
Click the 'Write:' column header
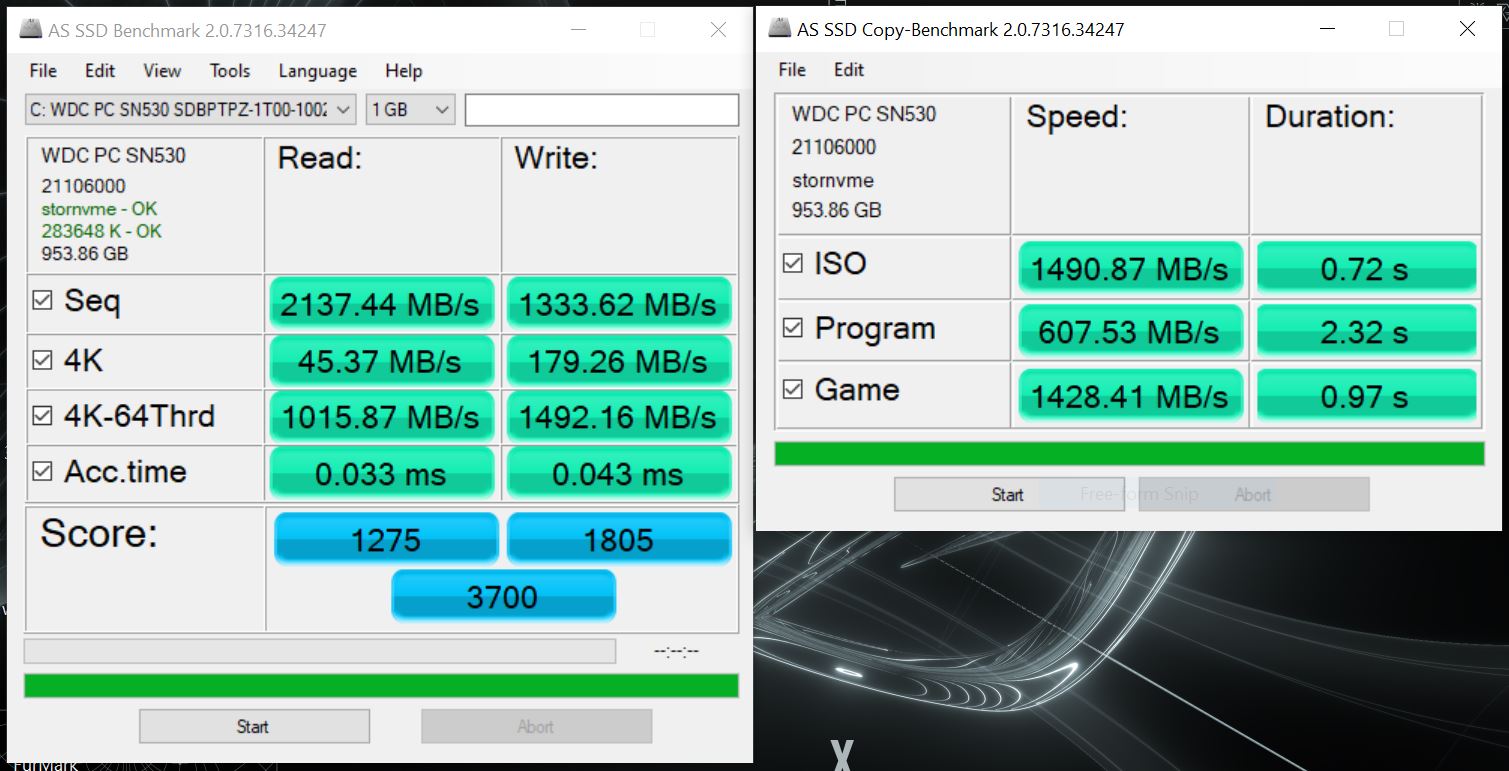(556, 158)
